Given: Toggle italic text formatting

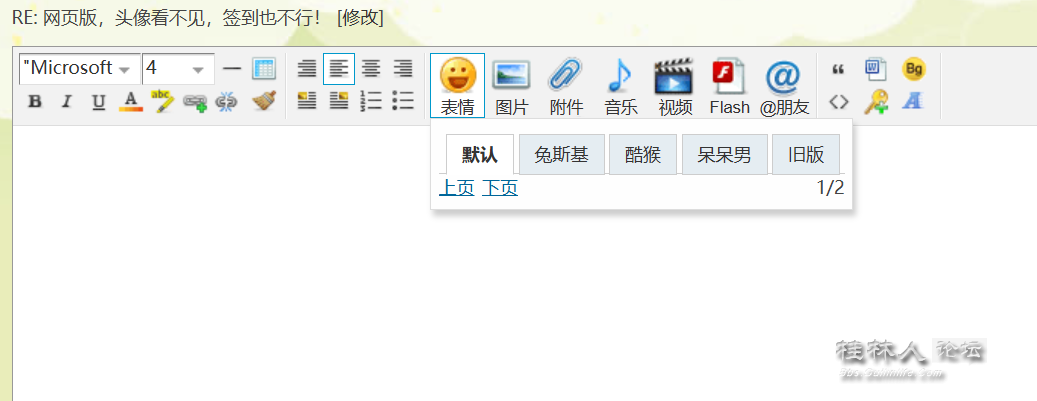Looking at the screenshot, I should pyautogui.click(x=67, y=101).
